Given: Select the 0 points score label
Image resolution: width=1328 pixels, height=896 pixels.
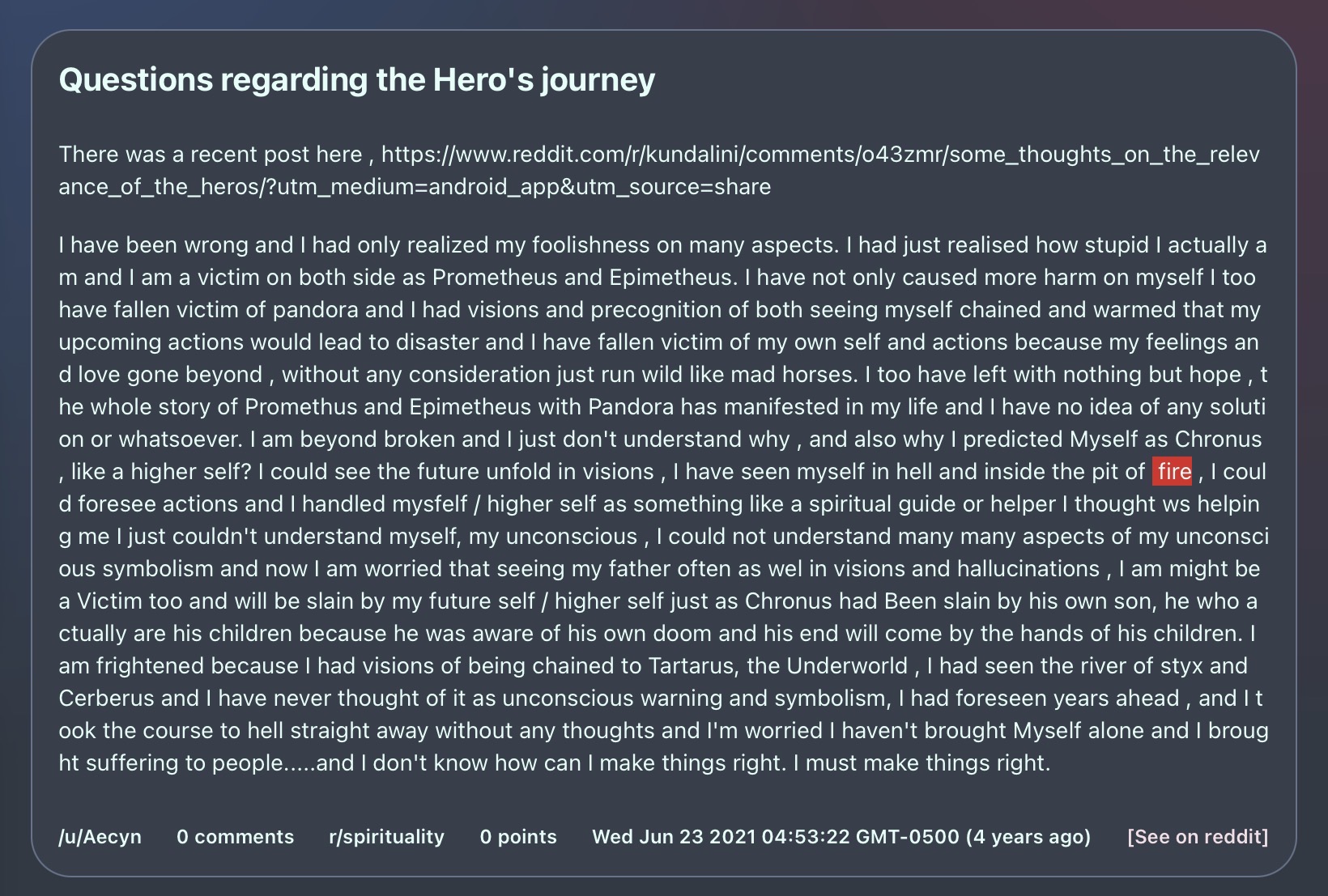Looking at the screenshot, I should pyautogui.click(x=518, y=836).
